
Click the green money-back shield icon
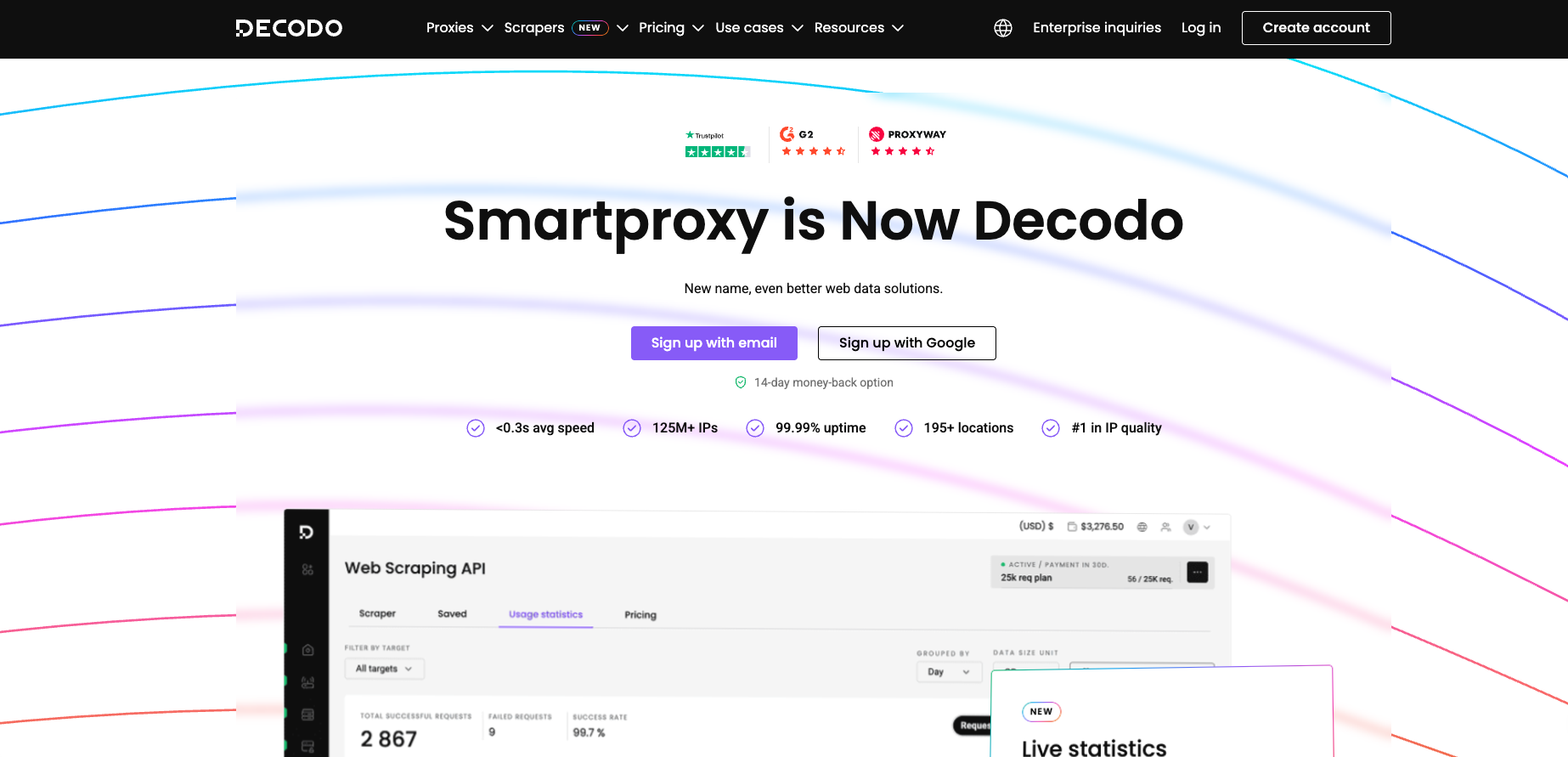[741, 382]
